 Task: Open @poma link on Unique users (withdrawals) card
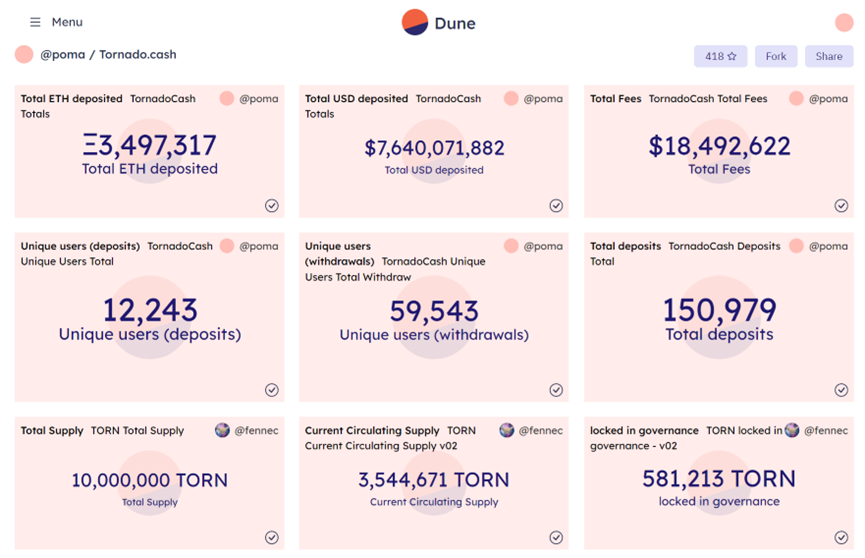coord(543,246)
